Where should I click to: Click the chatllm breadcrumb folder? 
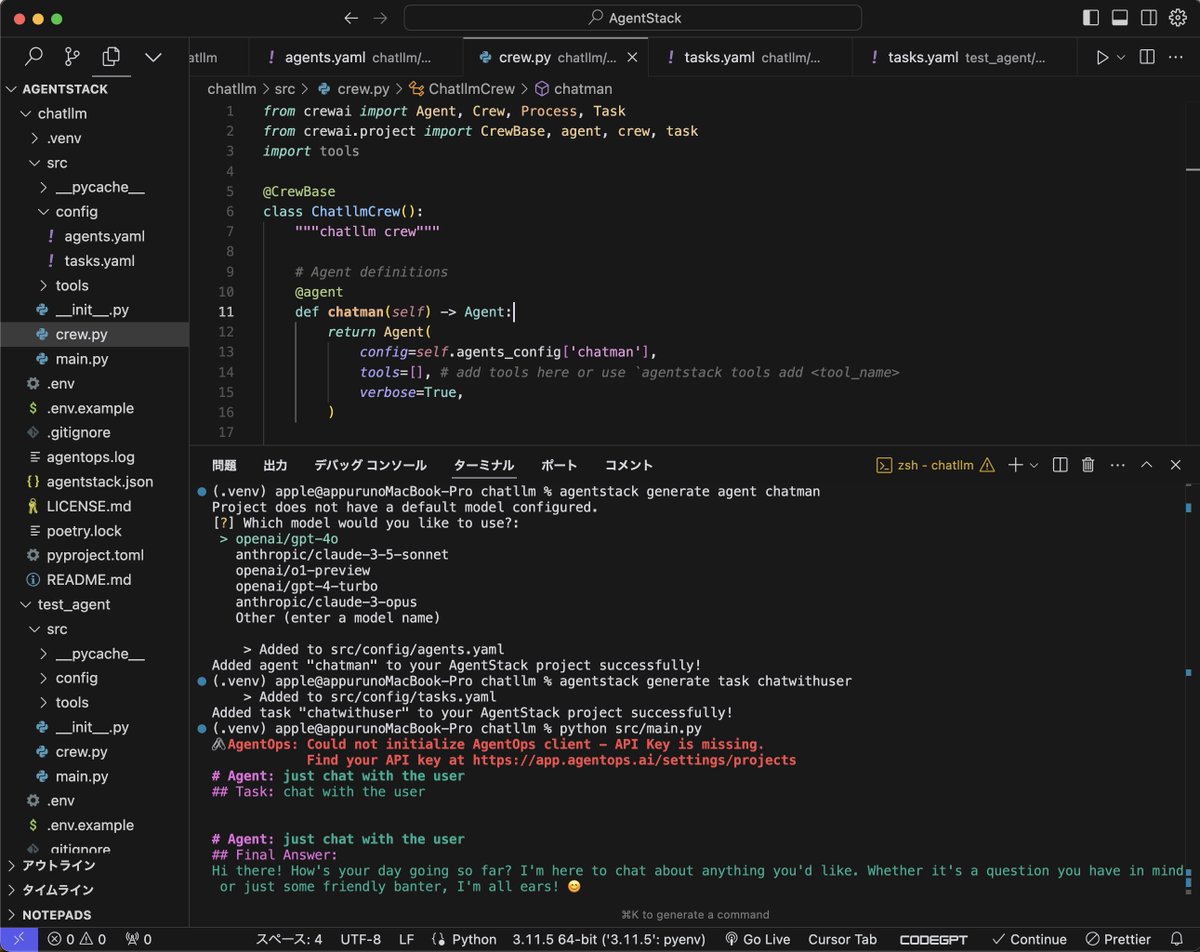(232, 89)
